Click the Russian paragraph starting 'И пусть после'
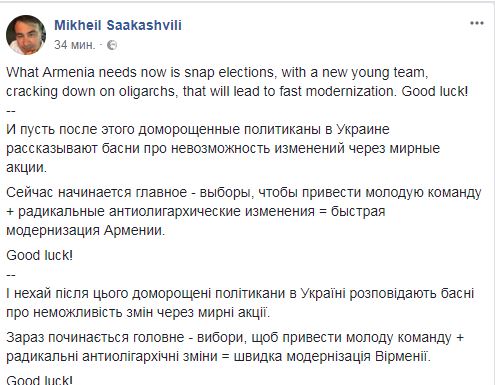 [223, 148]
